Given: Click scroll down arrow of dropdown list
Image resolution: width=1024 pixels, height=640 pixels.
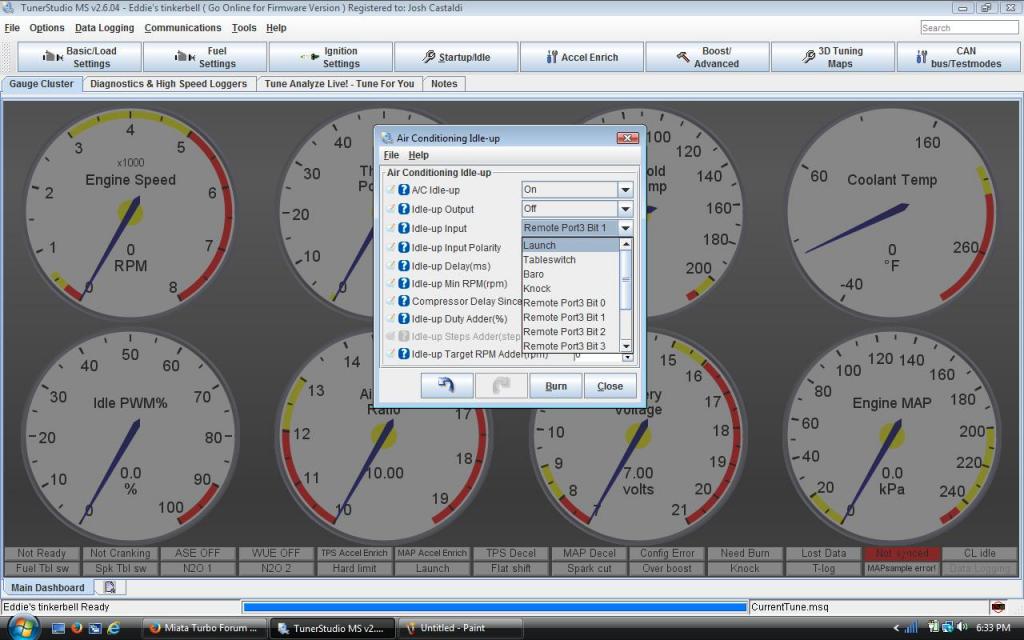Looking at the screenshot, I should click(x=626, y=346).
